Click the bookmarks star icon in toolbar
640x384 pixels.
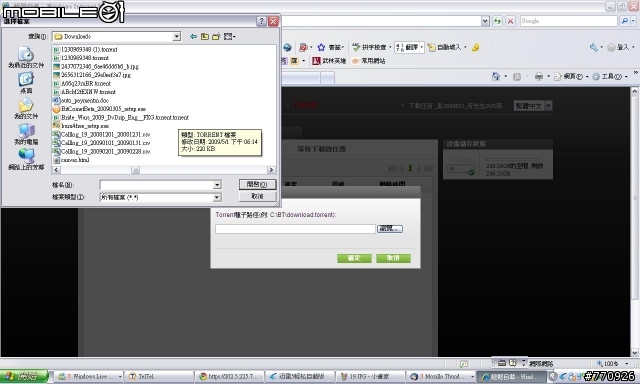[321, 47]
